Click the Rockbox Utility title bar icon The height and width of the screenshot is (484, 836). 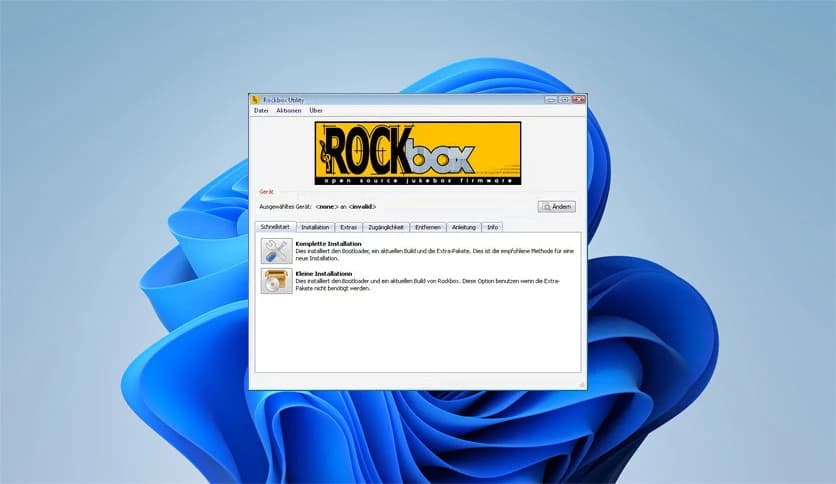255,100
